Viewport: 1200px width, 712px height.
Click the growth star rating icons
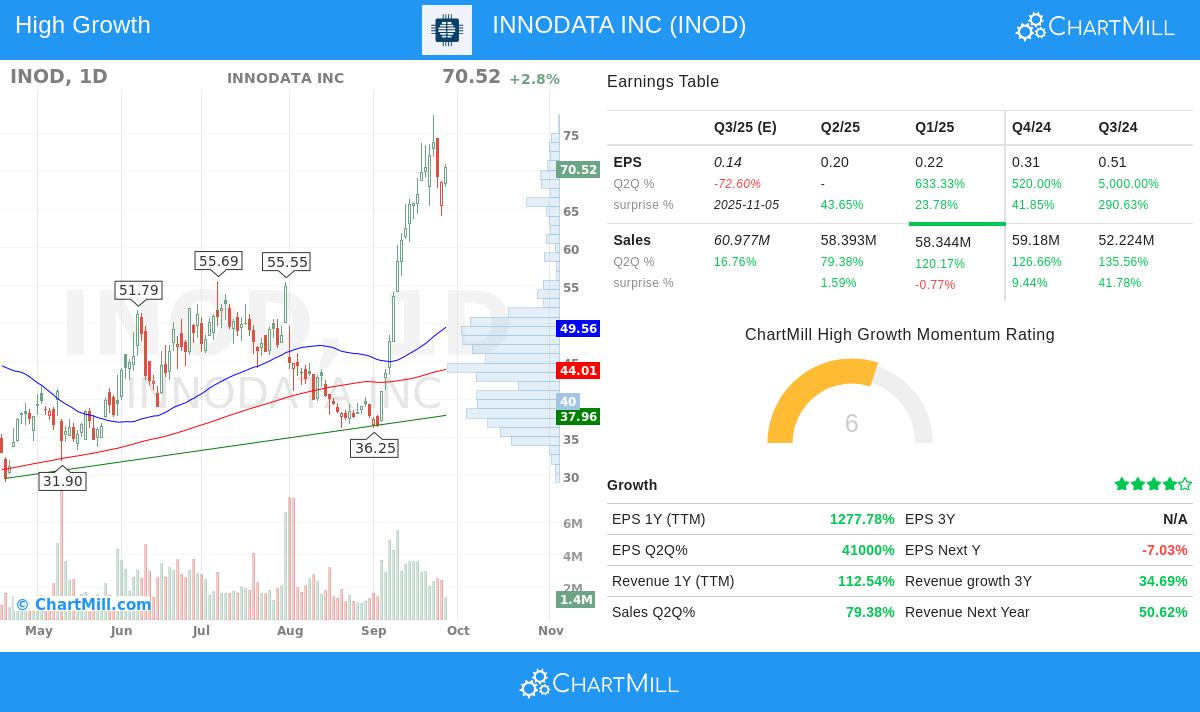[x=1153, y=484]
